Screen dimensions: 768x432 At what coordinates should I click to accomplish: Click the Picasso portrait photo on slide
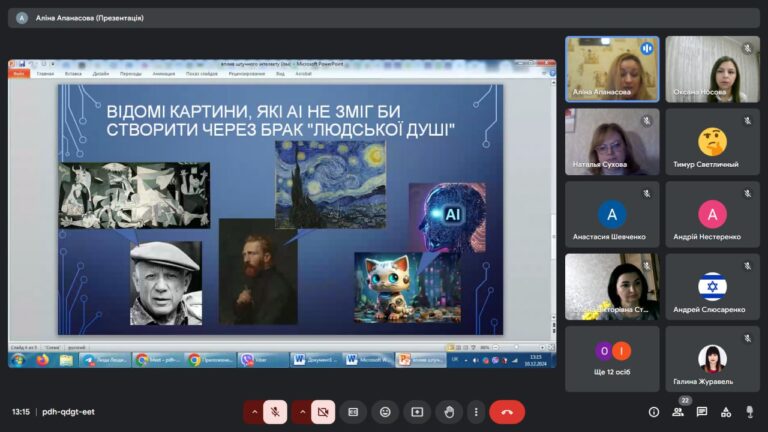(x=166, y=283)
